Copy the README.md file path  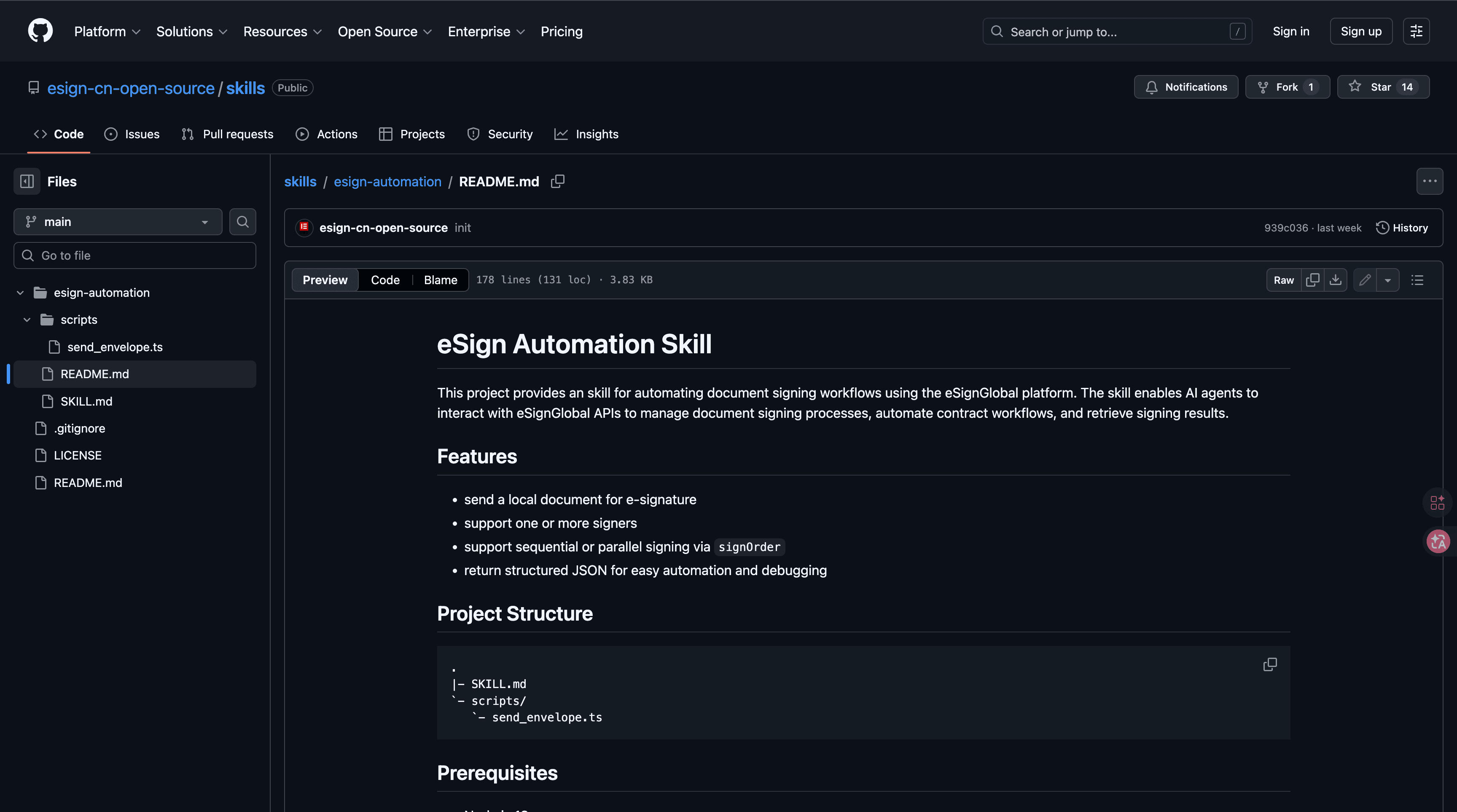coord(557,182)
